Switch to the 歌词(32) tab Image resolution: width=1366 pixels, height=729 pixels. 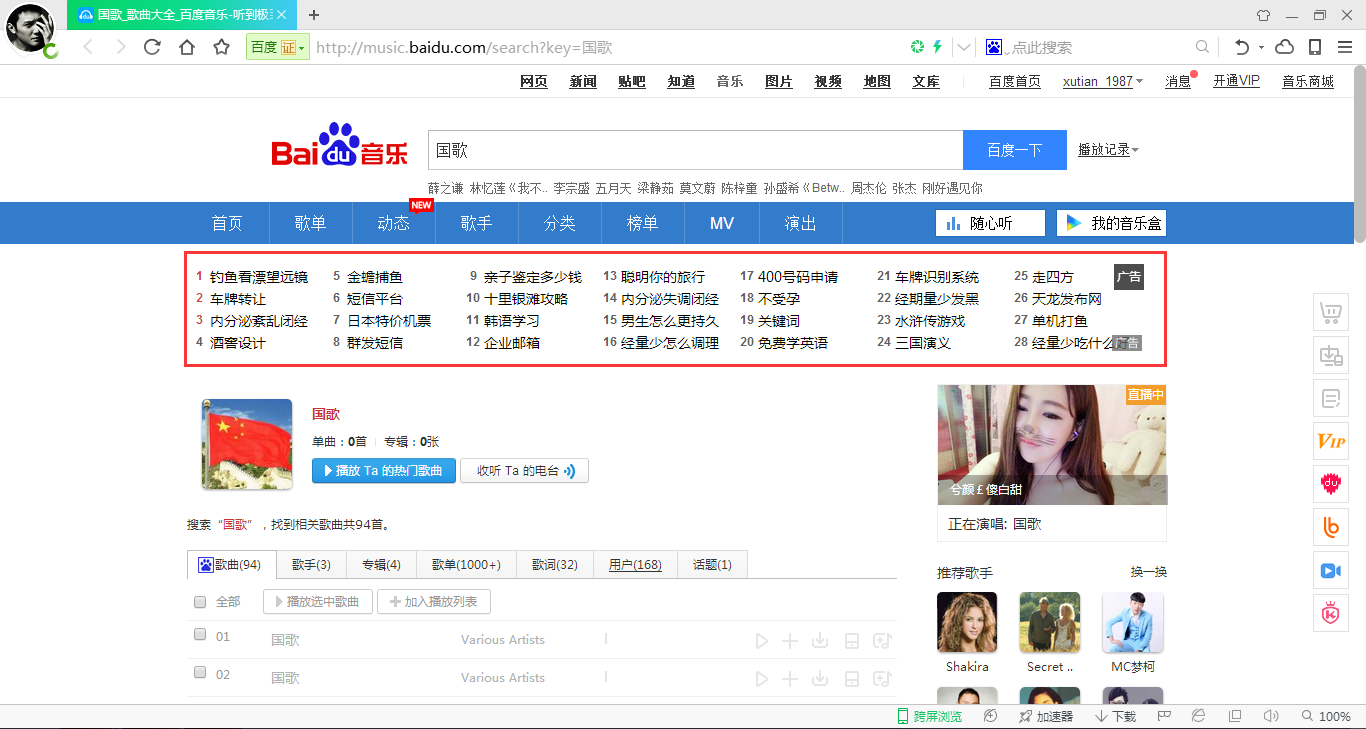click(x=555, y=565)
